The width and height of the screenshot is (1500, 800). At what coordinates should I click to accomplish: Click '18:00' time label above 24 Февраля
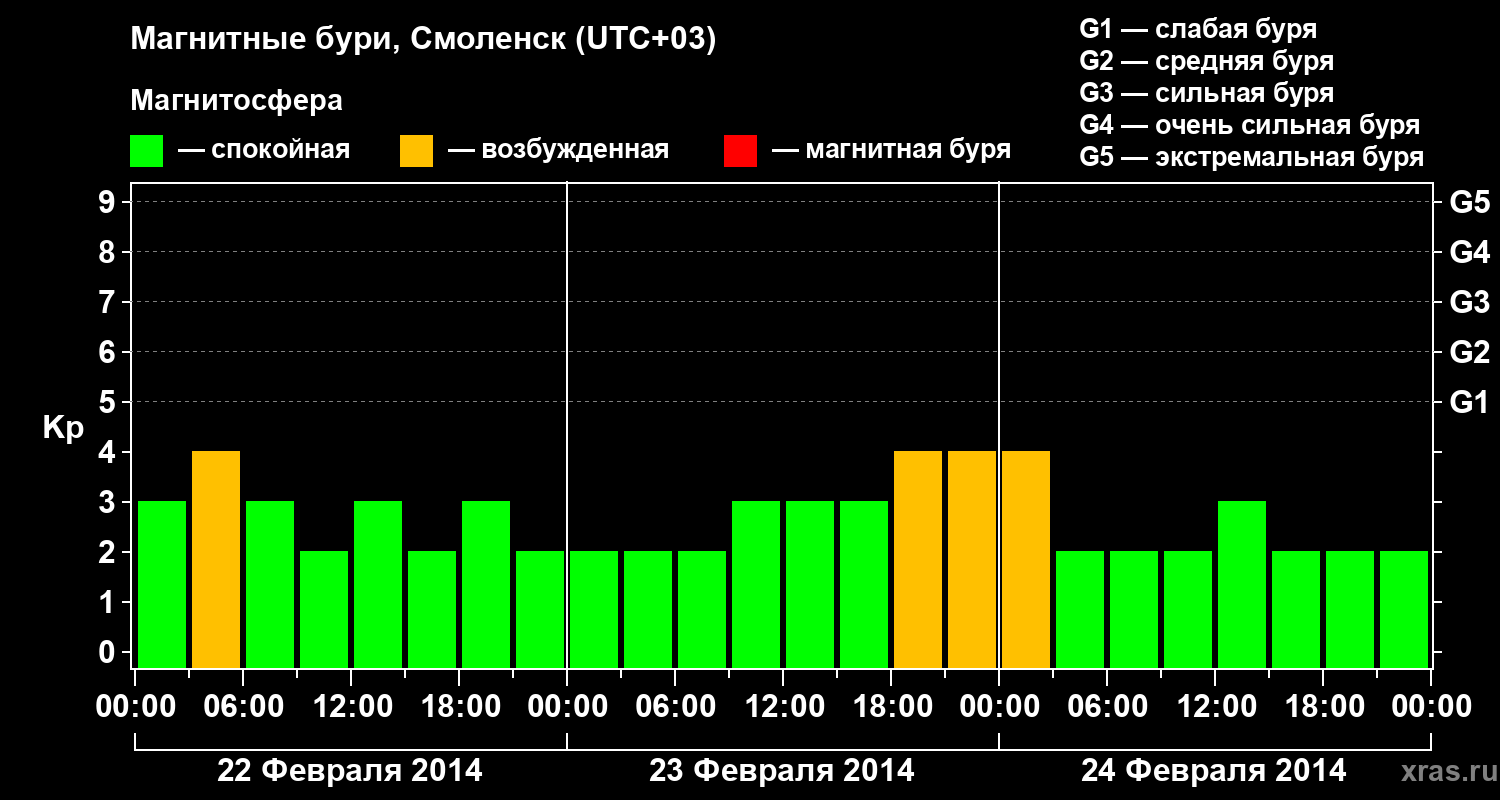1323,707
